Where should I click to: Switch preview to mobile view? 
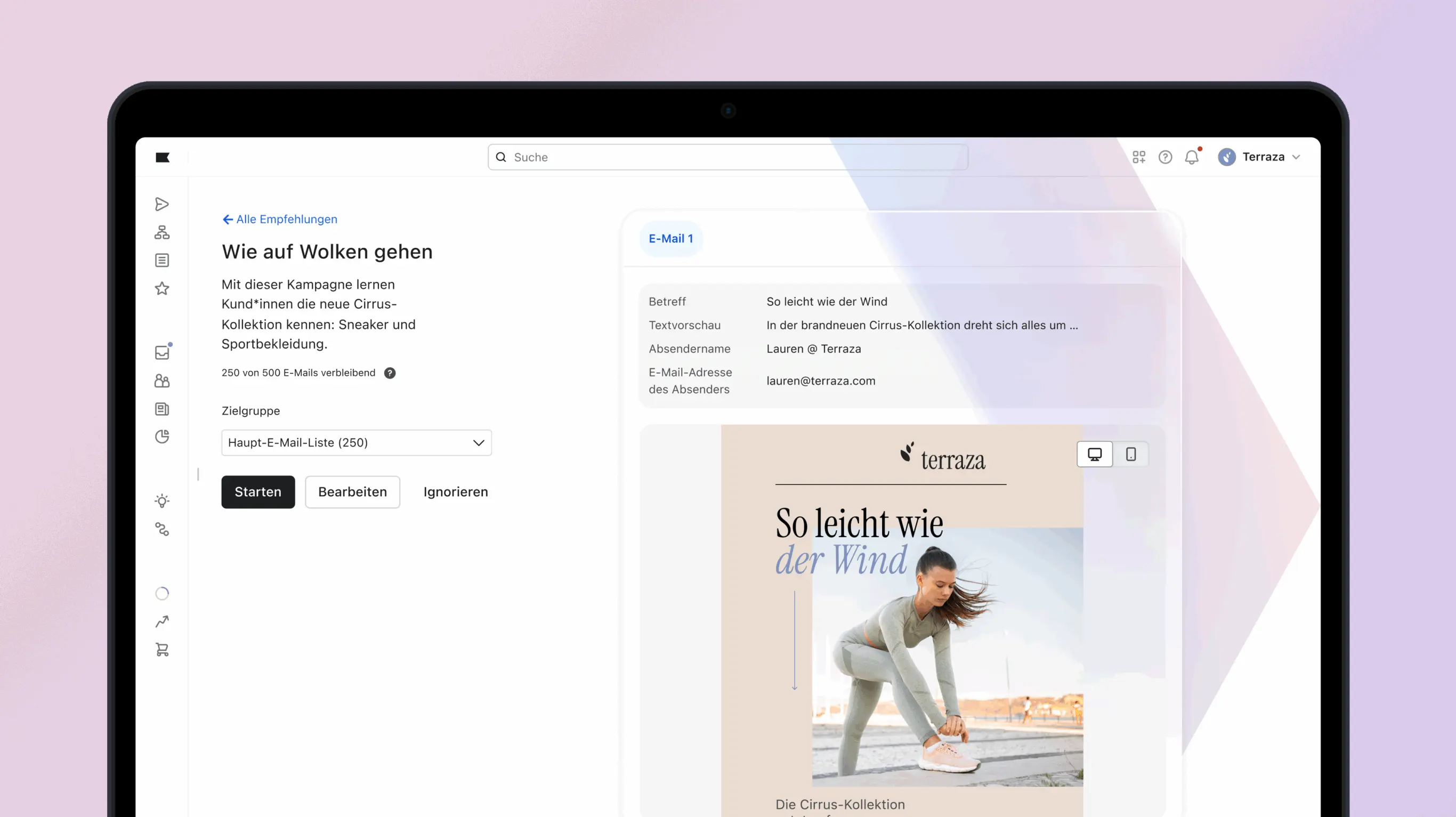coord(1130,454)
